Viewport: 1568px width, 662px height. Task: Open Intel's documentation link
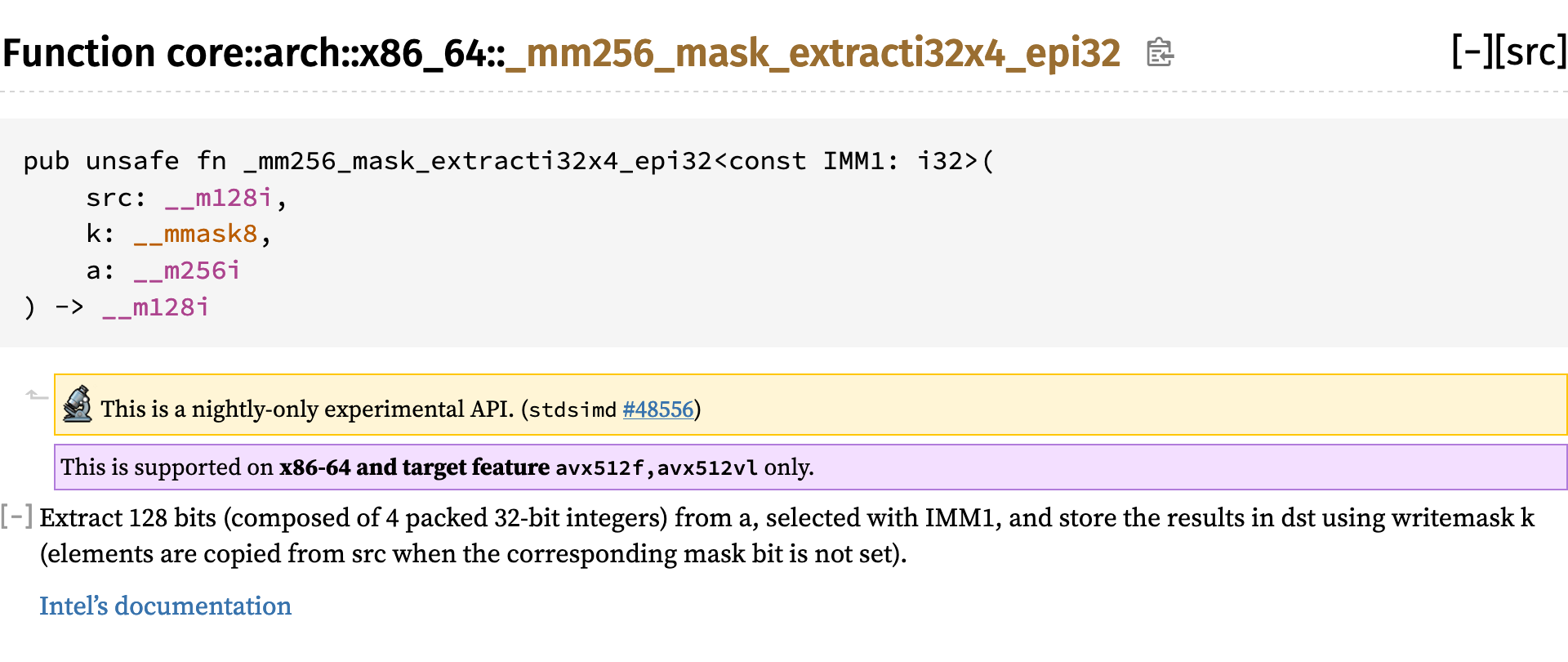(165, 606)
